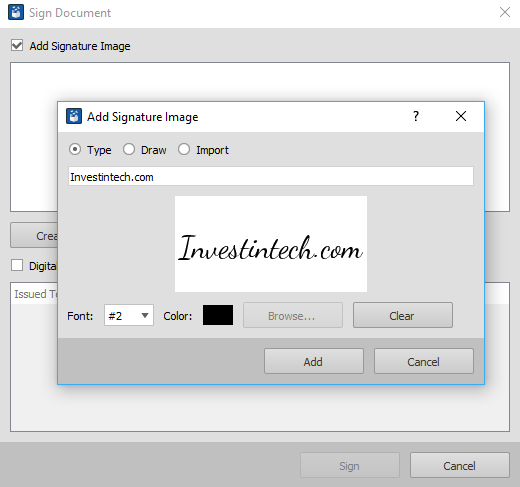Uncheck Add Signature Image in Sign Document
This screenshot has height=487, width=520.
pos(17,45)
